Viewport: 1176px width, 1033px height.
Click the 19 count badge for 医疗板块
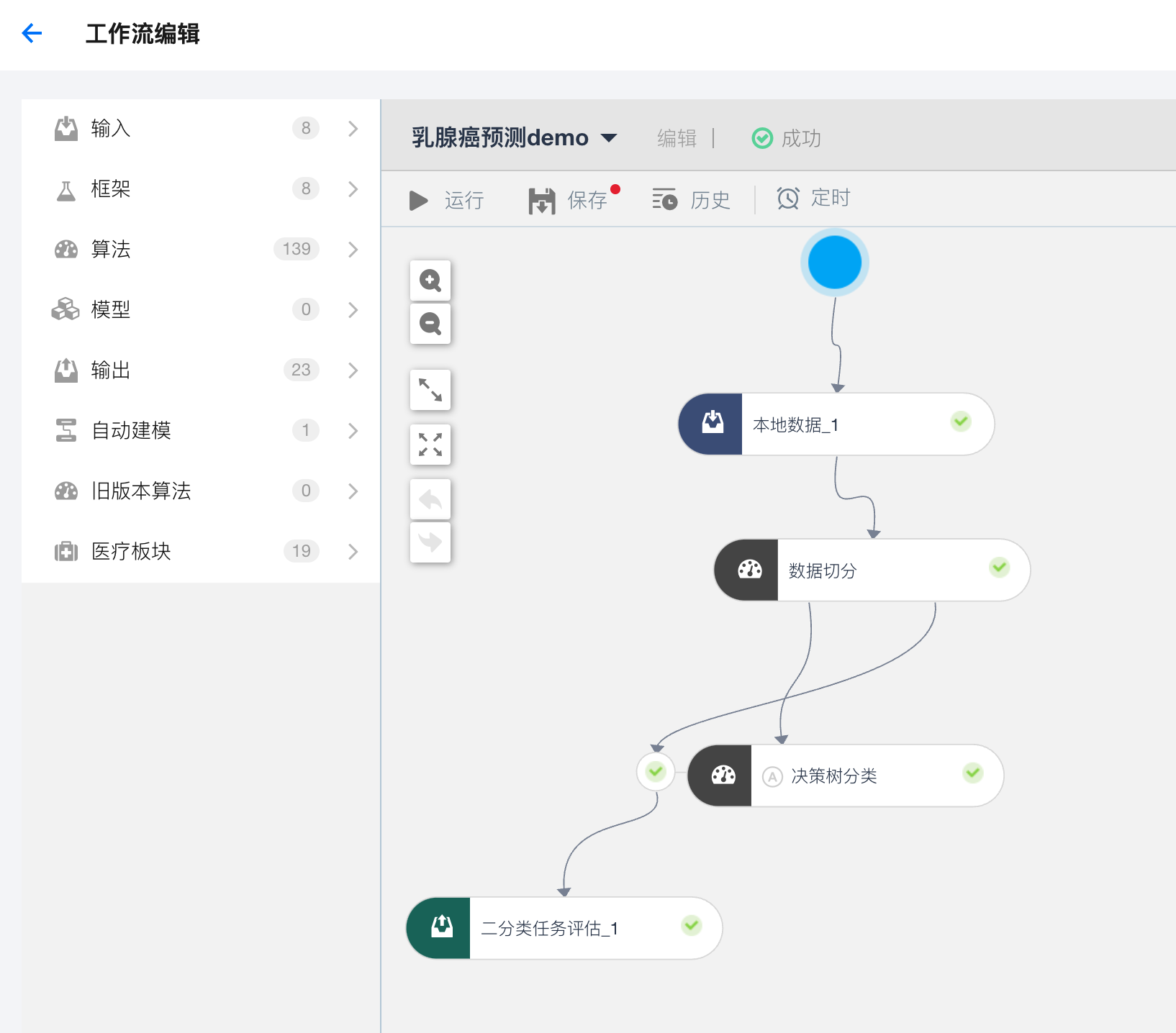pyautogui.click(x=301, y=552)
